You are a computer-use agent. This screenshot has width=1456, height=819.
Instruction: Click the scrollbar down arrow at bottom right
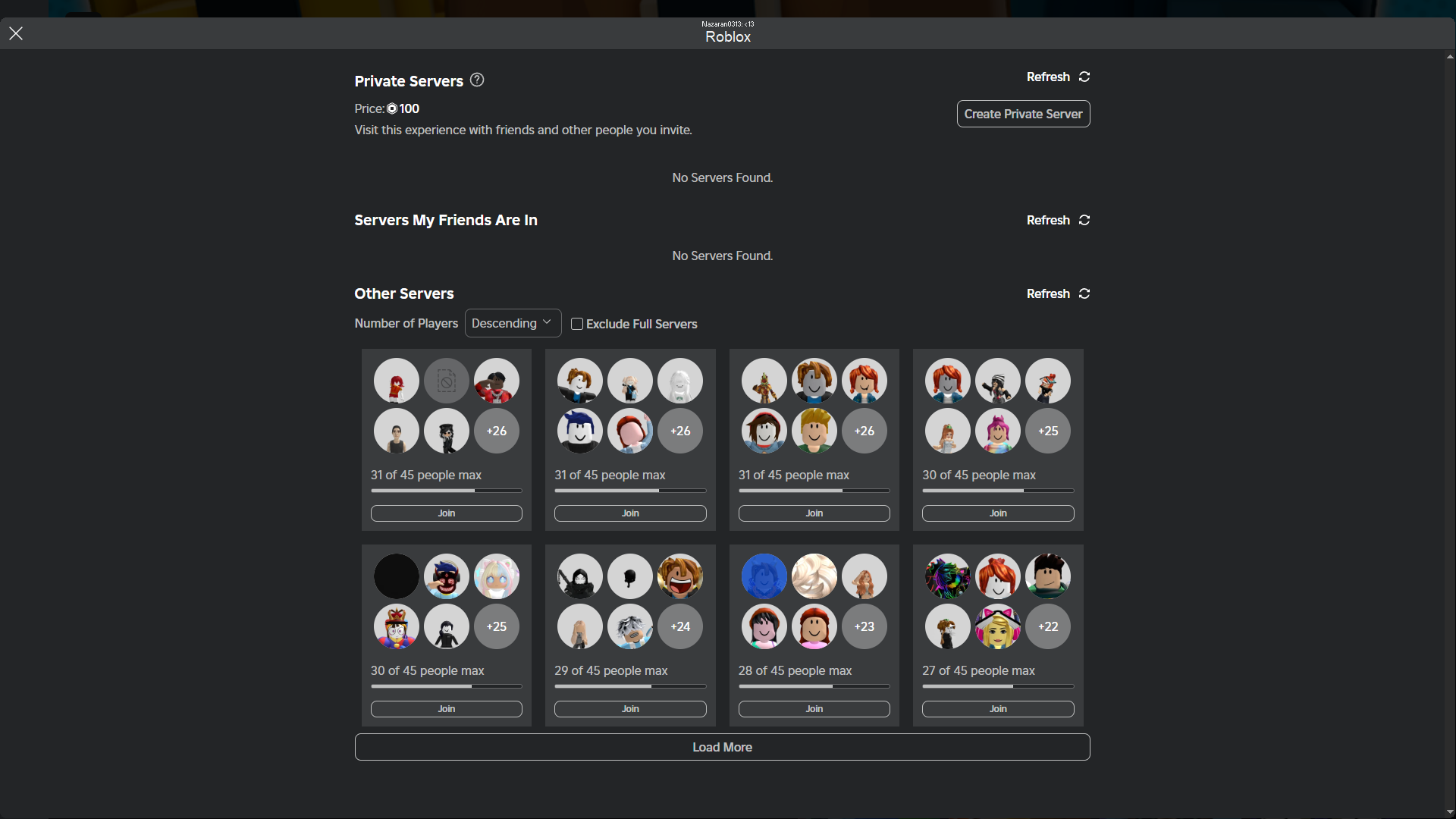click(x=1449, y=812)
